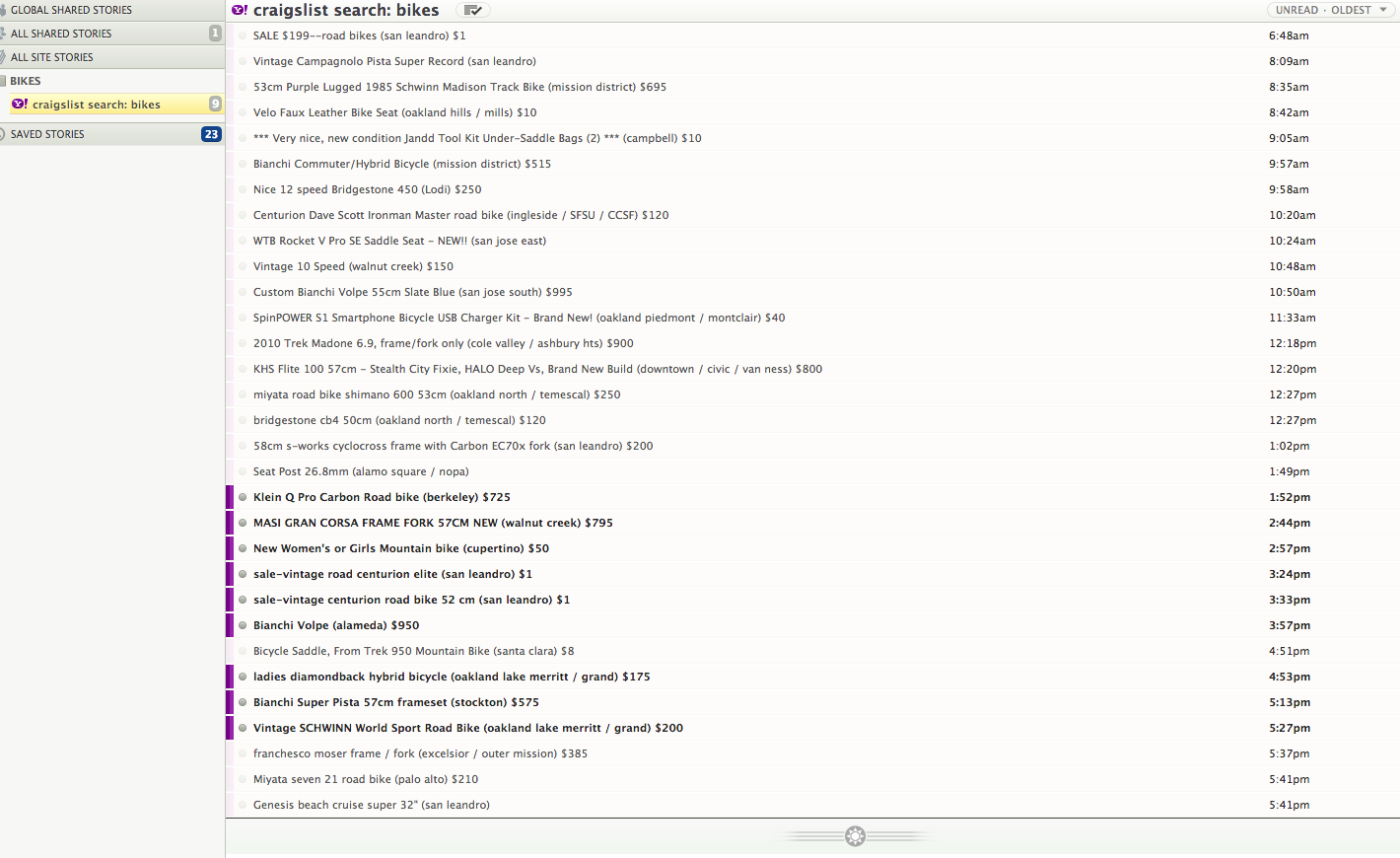Toggle read dot for MASI GRAN CORSA story
The width and height of the screenshot is (1400, 858).
tap(243, 523)
